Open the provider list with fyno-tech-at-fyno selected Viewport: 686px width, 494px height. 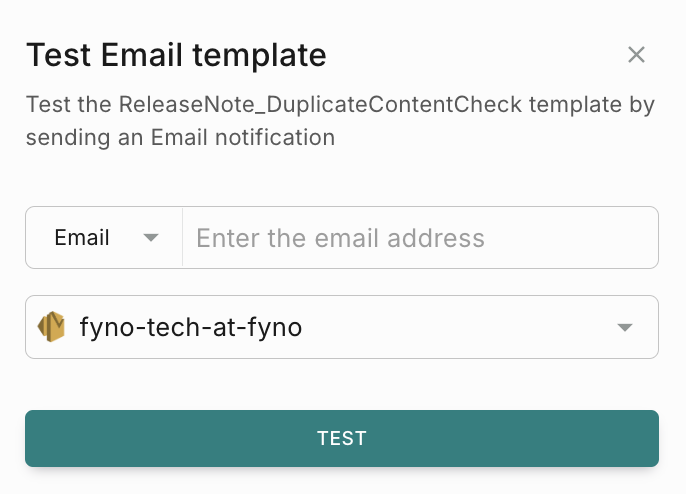click(342, 327)
